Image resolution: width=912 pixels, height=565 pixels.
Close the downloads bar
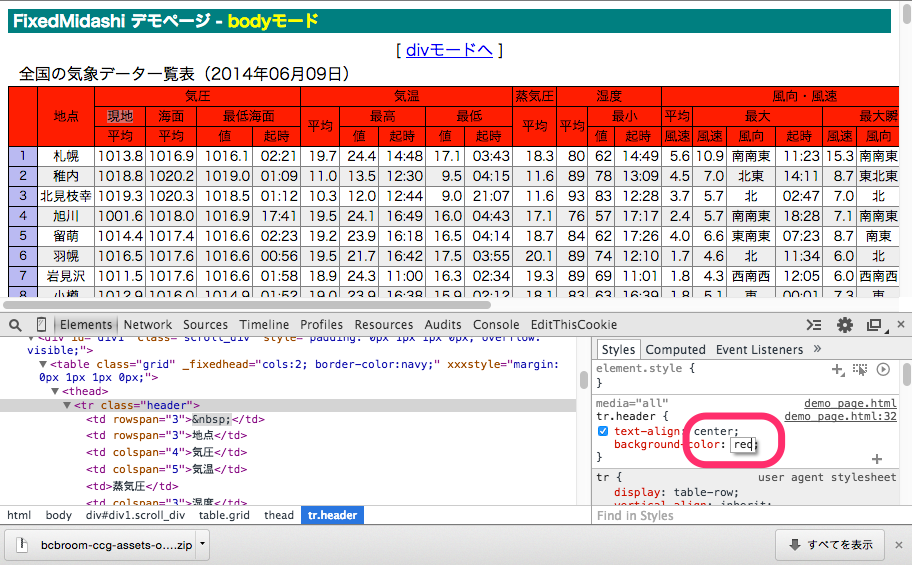[899, 545]
